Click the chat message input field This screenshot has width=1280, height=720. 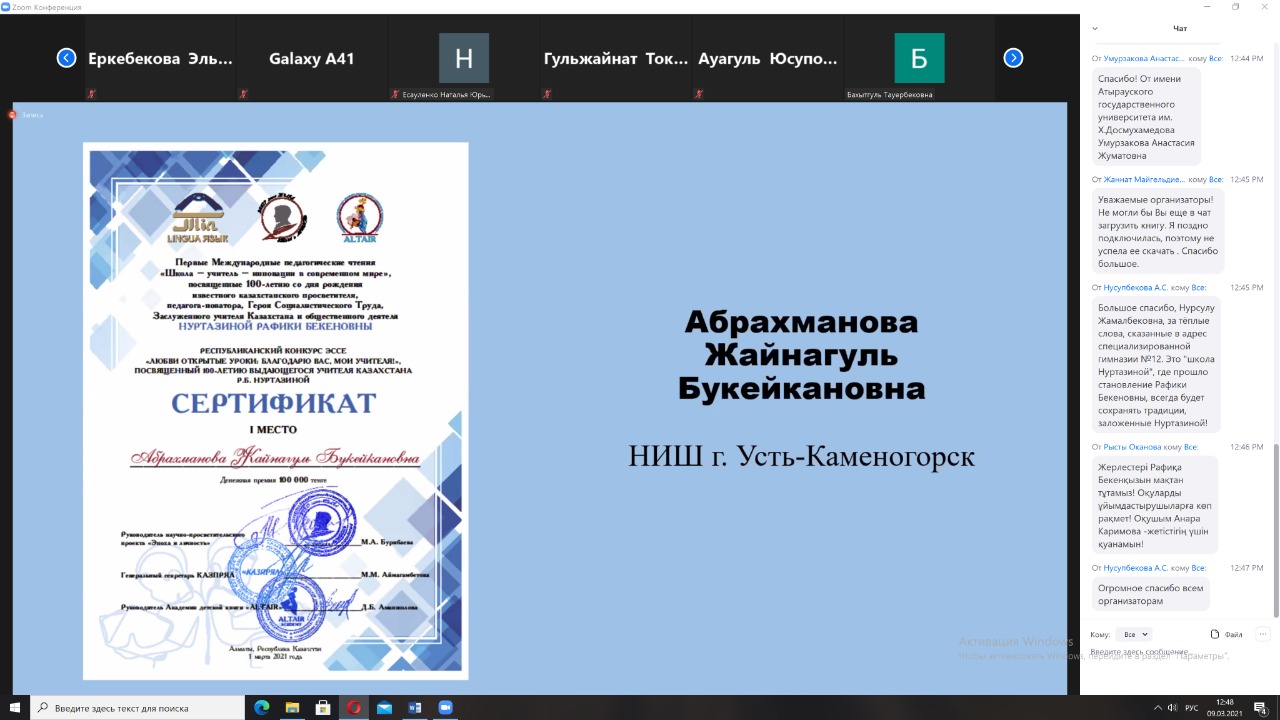point(1179,652)
